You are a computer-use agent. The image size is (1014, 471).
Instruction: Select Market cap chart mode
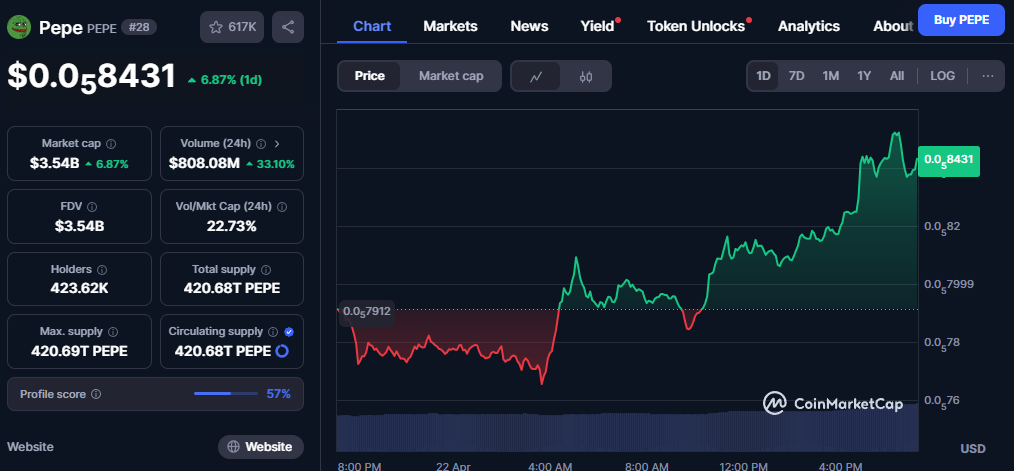pos(451,76)
